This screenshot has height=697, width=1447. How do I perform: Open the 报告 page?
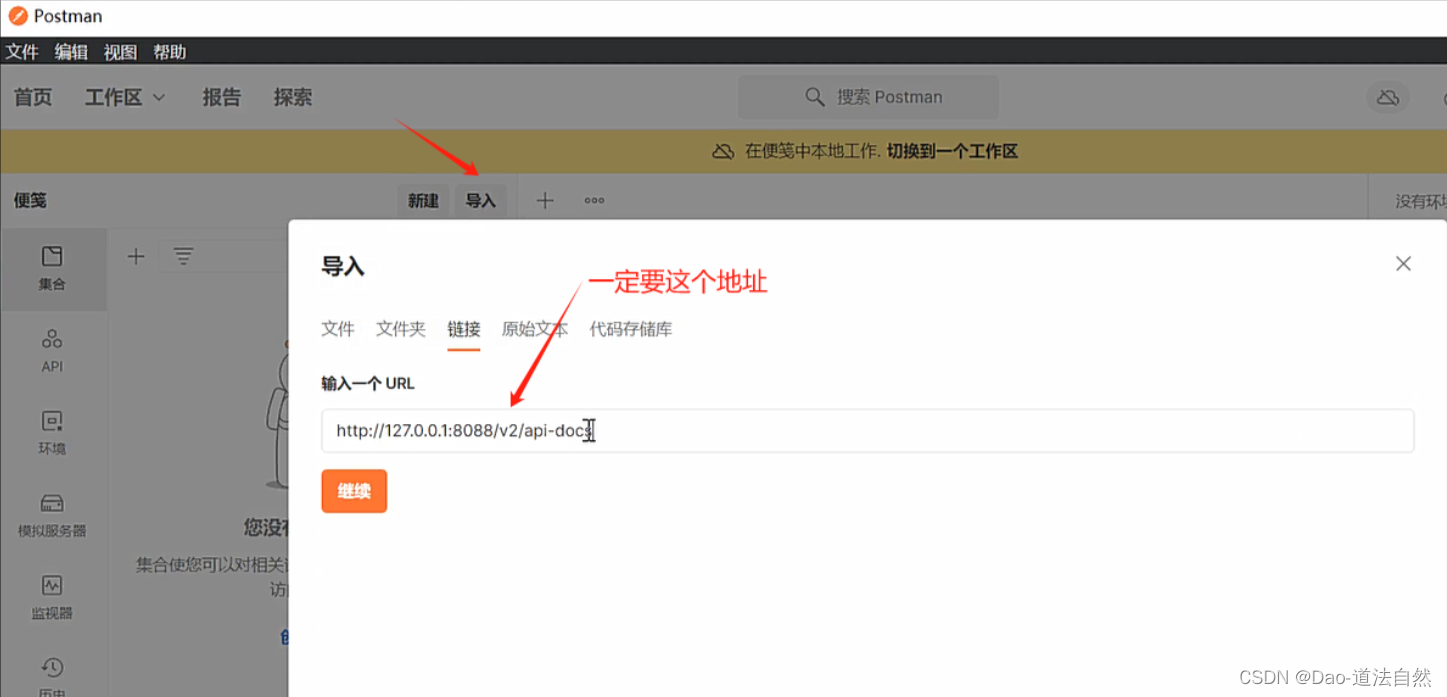[x=222, y=97]
